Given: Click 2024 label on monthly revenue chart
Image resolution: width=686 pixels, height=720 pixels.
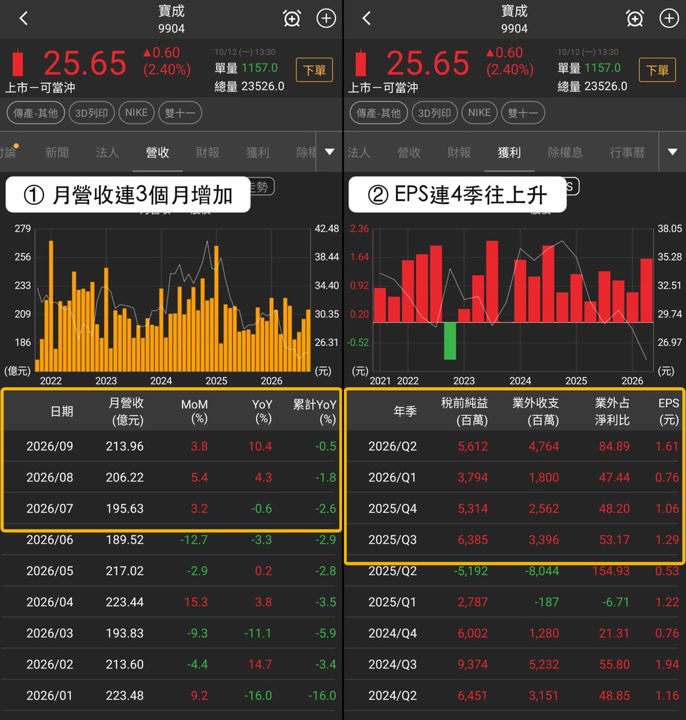Looking at the screenshot, I should 161,381.
